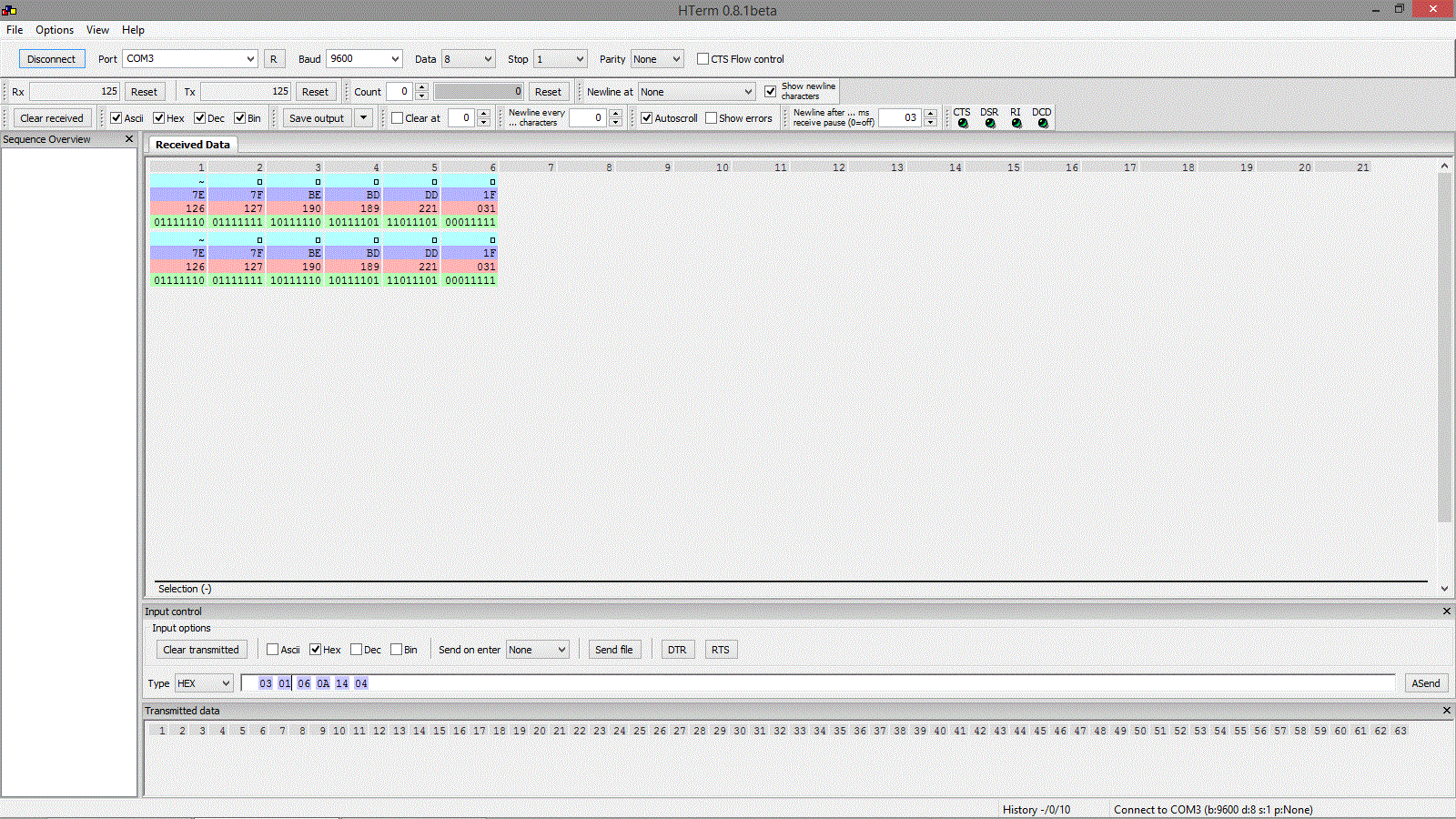Toggle the RTS line button
The width and height of the screenshot is (1456, 819).
coord(721,650)
